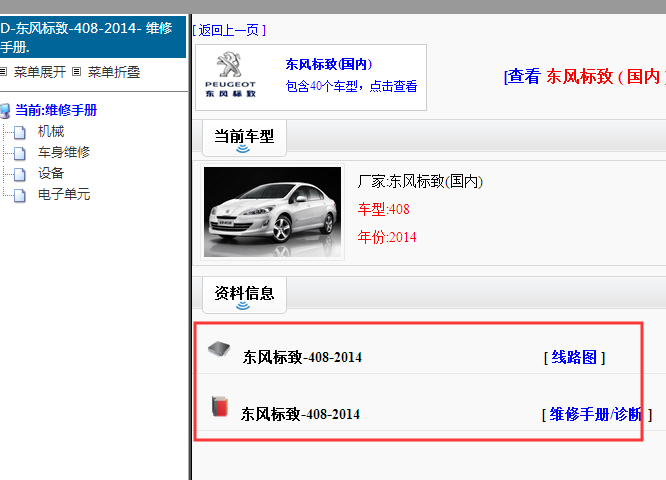Image resolution: width=666 pixels, height=480 pixels.
Task: Click page icon next to 机械
Action: pyautogui.click(x=20, y=133)
